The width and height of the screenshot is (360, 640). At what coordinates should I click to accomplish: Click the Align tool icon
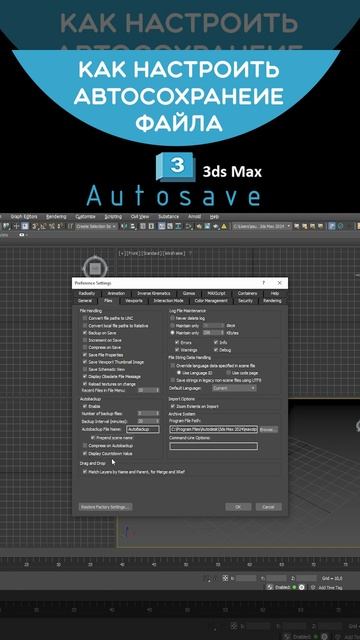click(x=133, y=226)
